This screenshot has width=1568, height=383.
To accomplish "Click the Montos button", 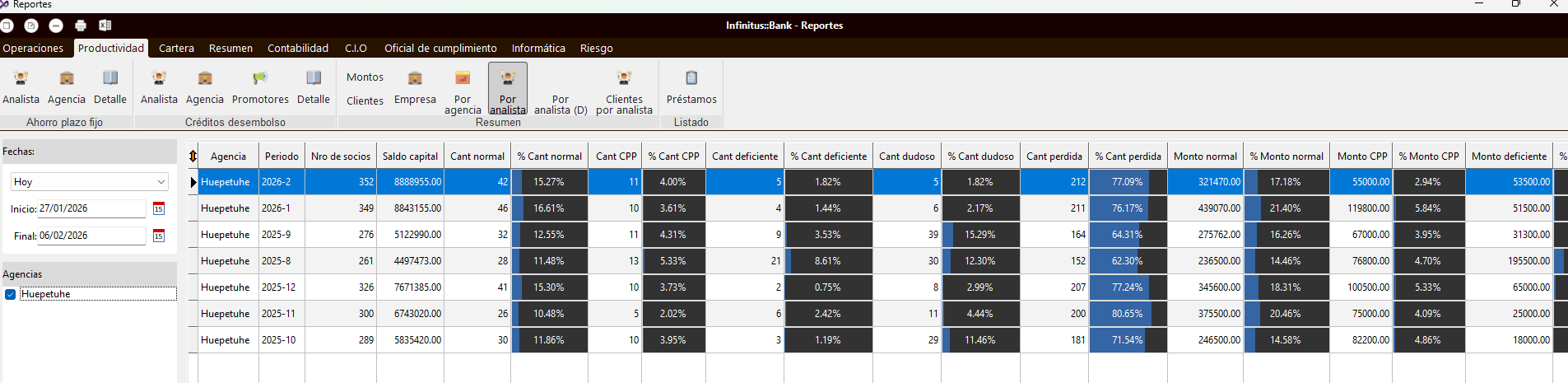I will 365,77.
